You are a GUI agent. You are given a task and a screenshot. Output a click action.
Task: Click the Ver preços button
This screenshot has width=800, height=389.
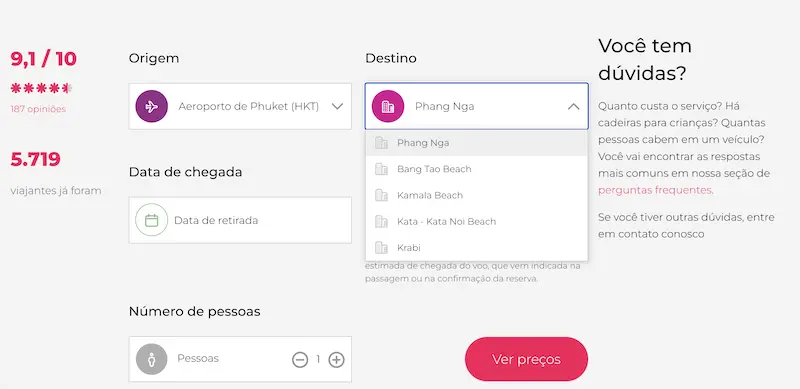click(526, 359)
